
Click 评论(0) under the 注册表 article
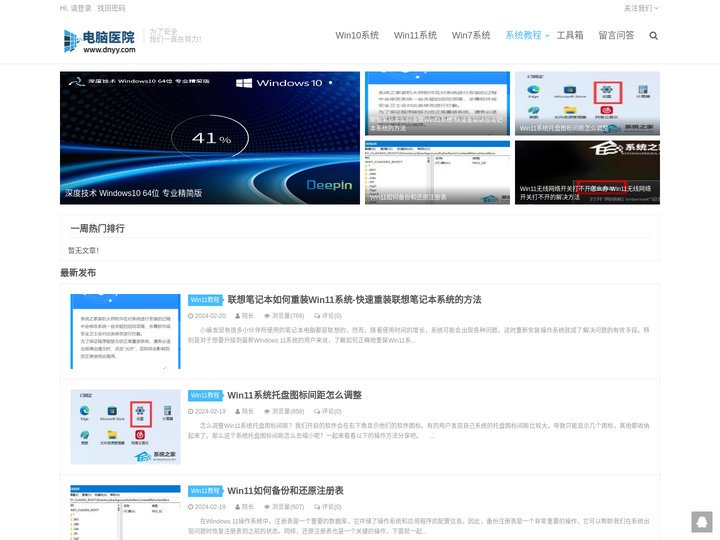[328, 507]
